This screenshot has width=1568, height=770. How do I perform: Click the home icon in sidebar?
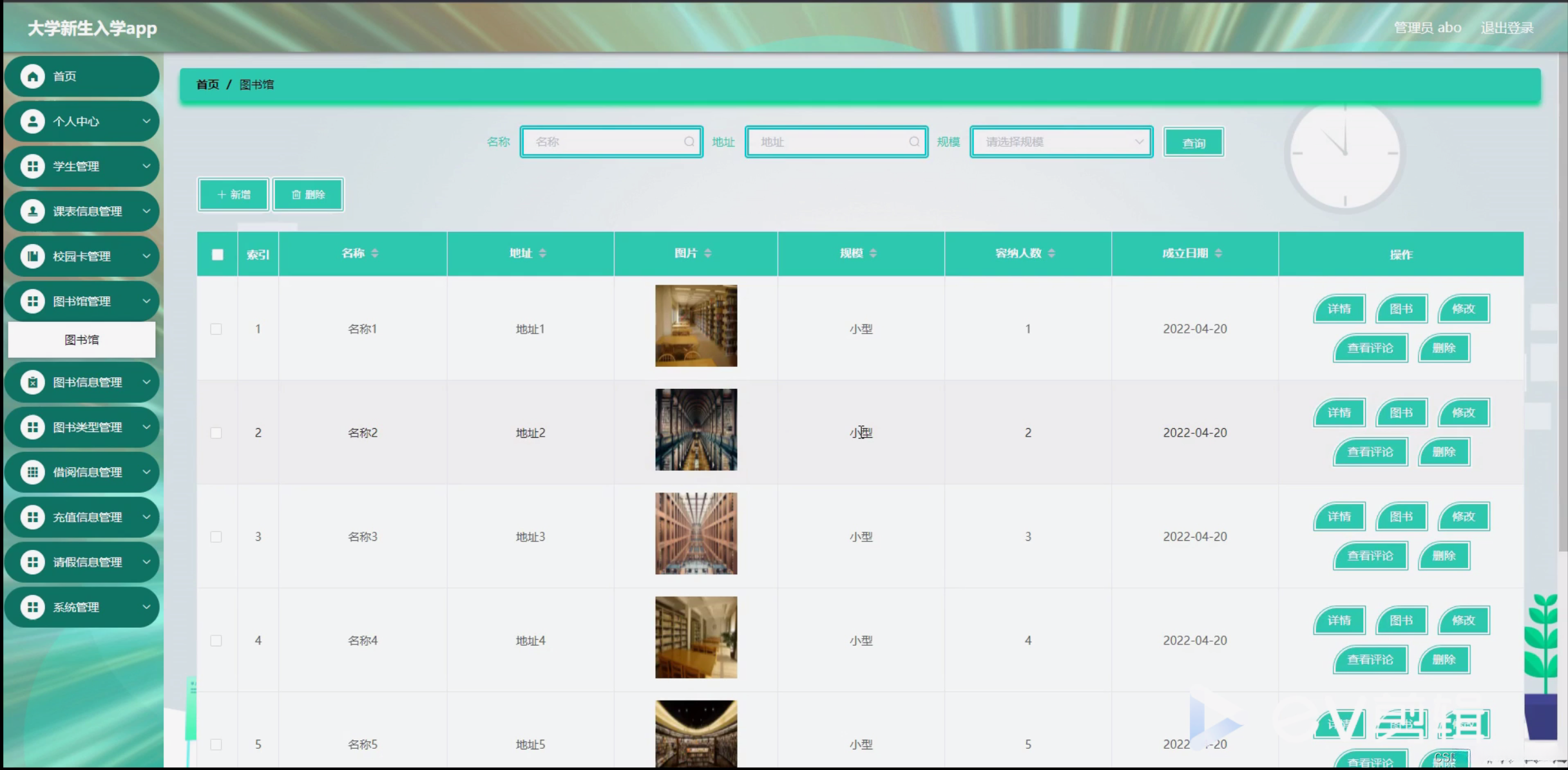click(x=32, y=77)
